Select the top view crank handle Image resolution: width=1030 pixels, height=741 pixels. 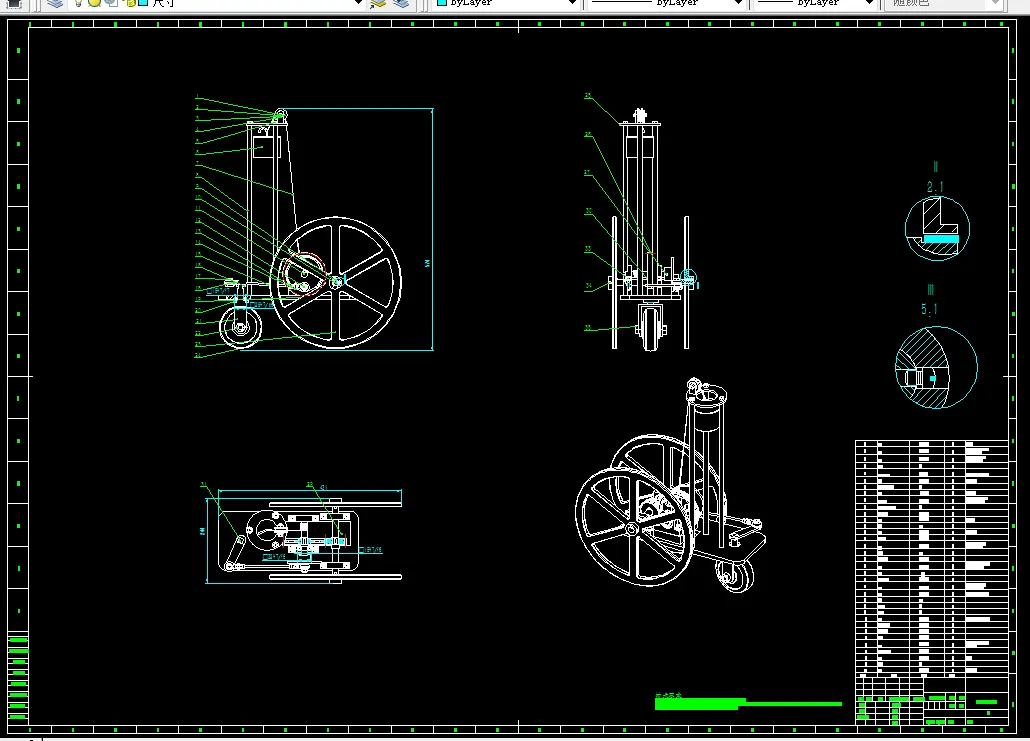(x=234, y=553)
